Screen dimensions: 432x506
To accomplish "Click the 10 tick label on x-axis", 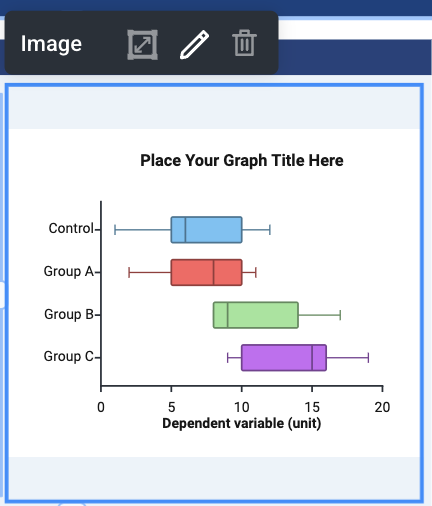I will click(242, 407).
